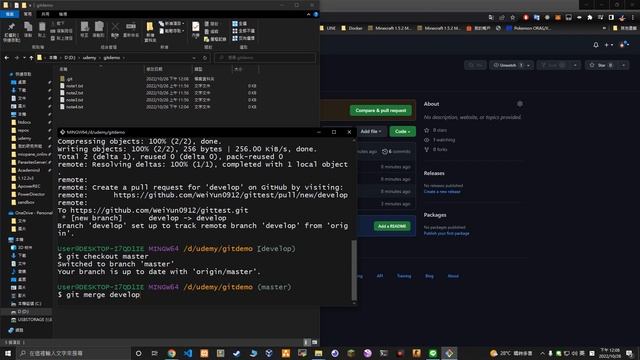Image resolution: width=640 pixels, height=360 pixels.
Task: Open the Fork options dropdown arrow on GitHub
Action: click(x=575, y=65)
